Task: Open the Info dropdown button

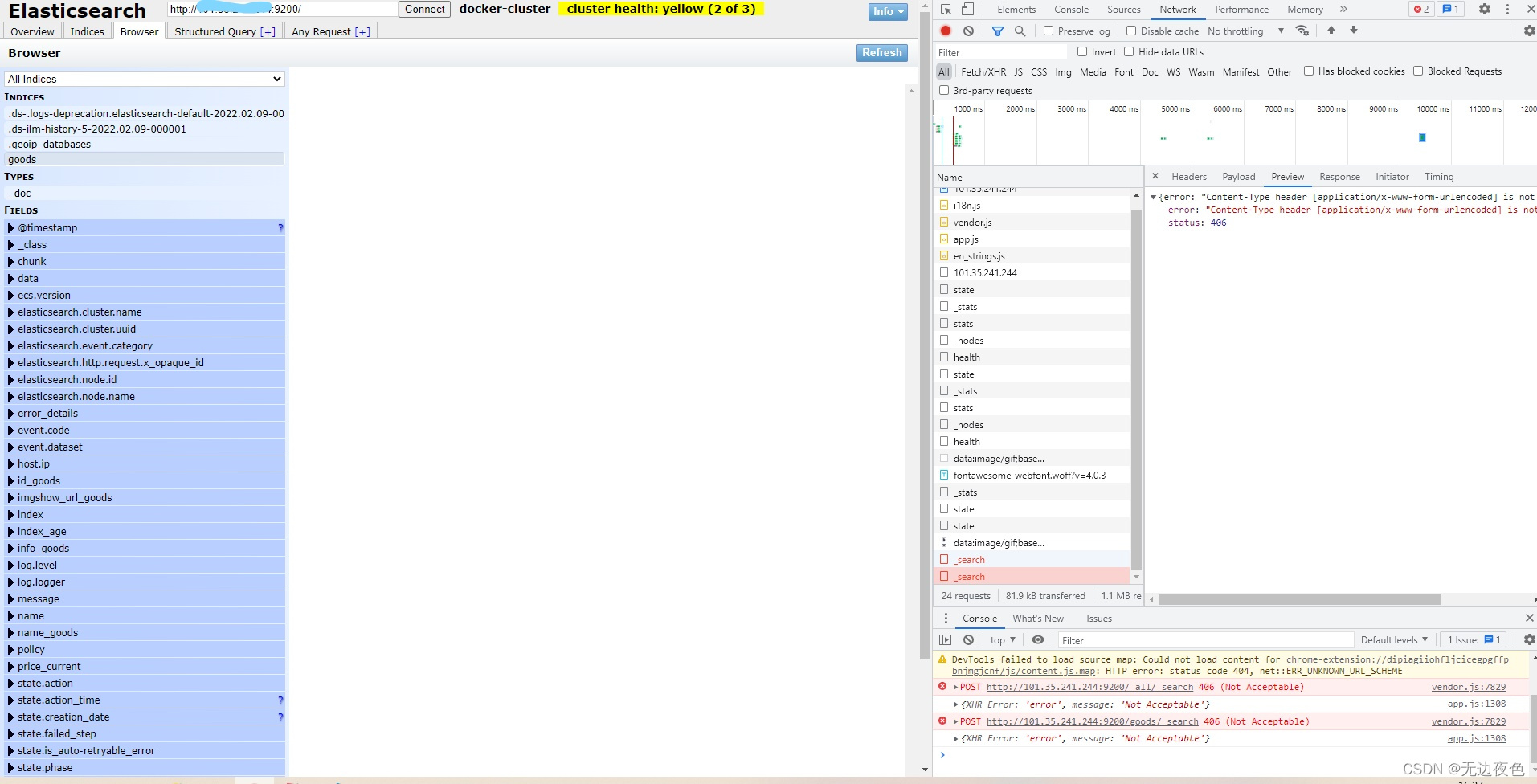Action: tap(888, 11)
